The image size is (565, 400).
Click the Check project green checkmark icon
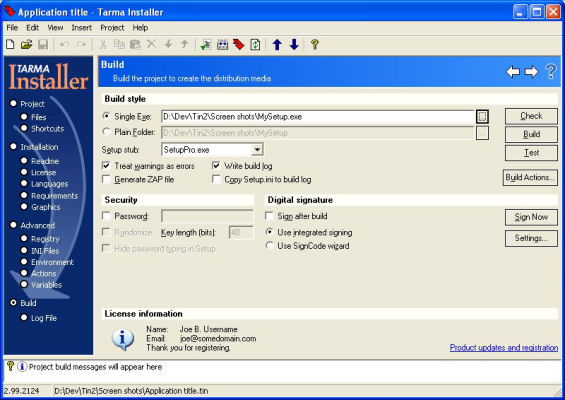pyautogui.click(x=206, y=44)
